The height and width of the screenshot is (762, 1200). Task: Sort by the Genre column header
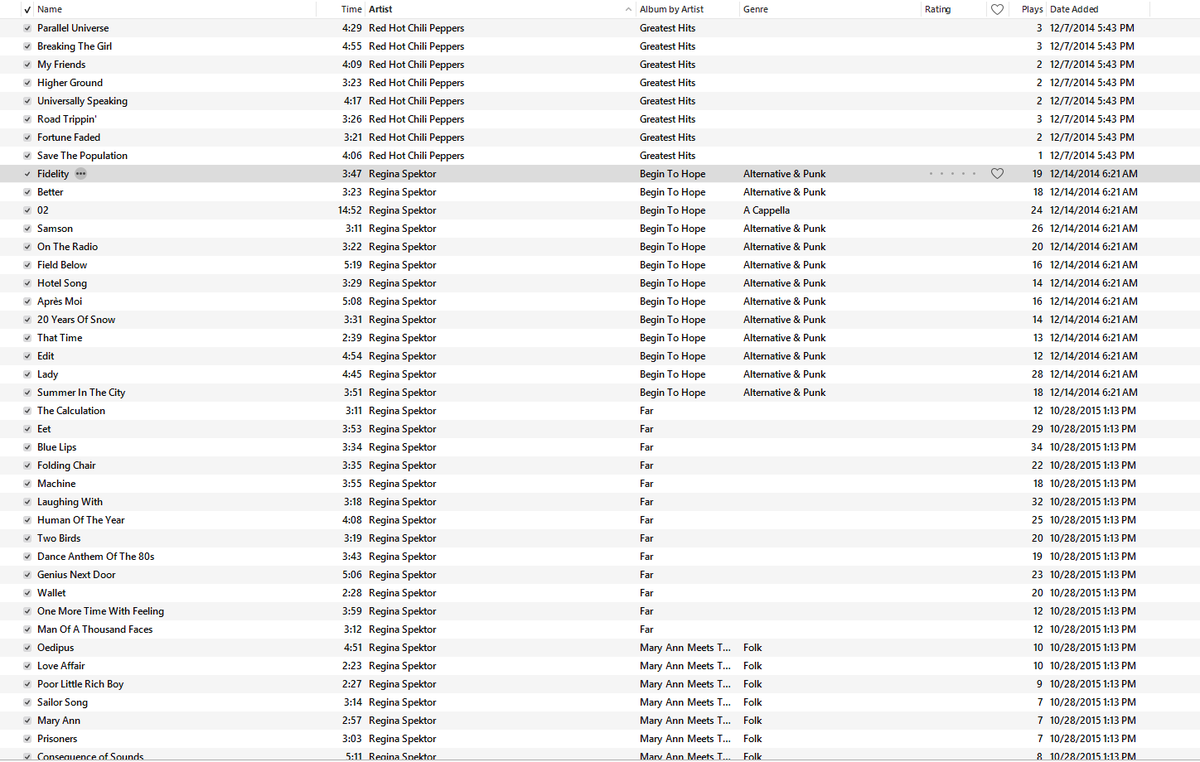[x=756, y=9]
